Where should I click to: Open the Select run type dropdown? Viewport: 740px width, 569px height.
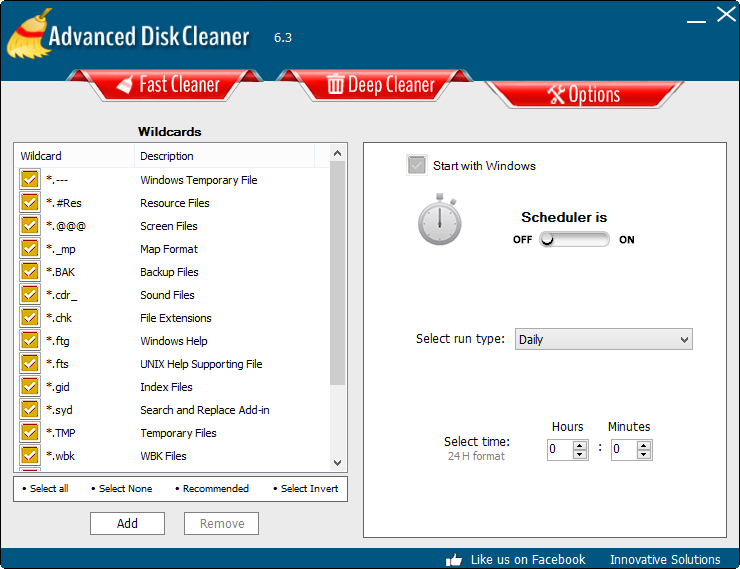click(x=604, y=339)
